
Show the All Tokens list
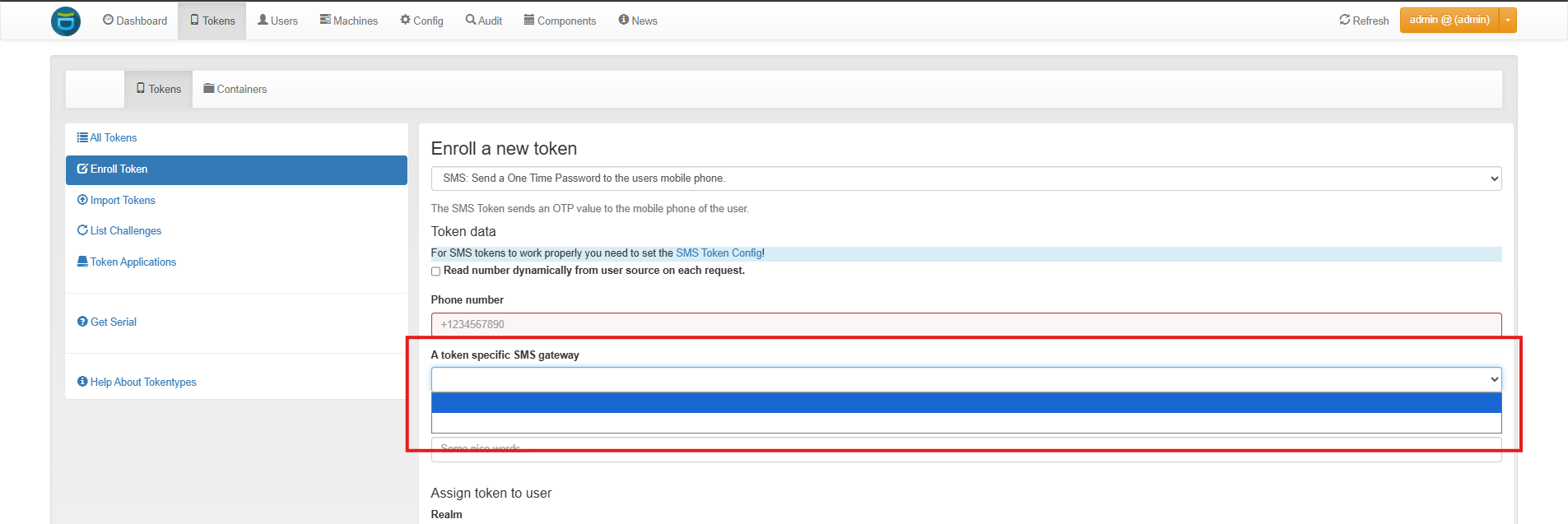(x=107, y=137)
